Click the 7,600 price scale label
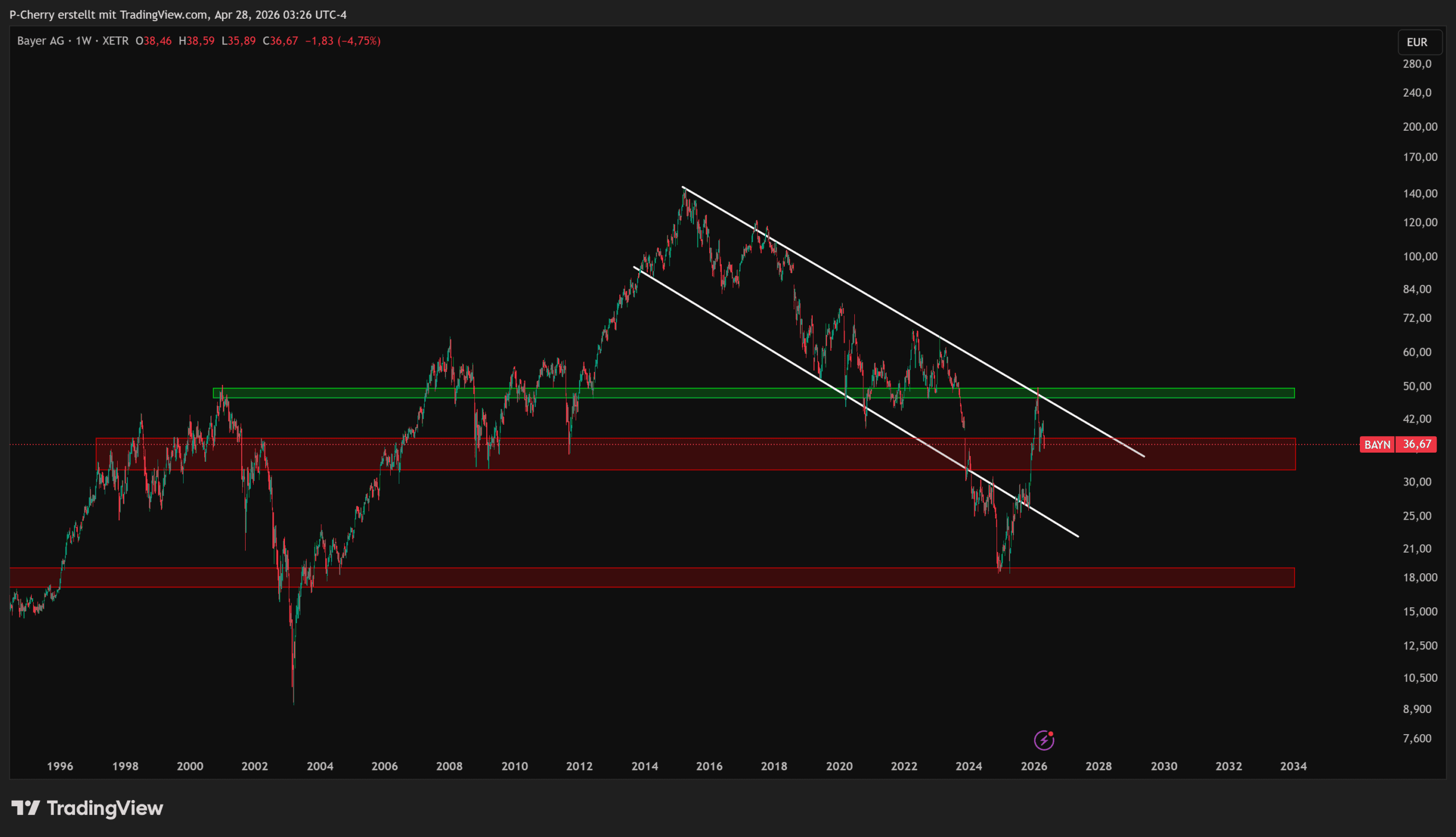The height and width of the screenshot is (837, 1456). coord(1417,738)
